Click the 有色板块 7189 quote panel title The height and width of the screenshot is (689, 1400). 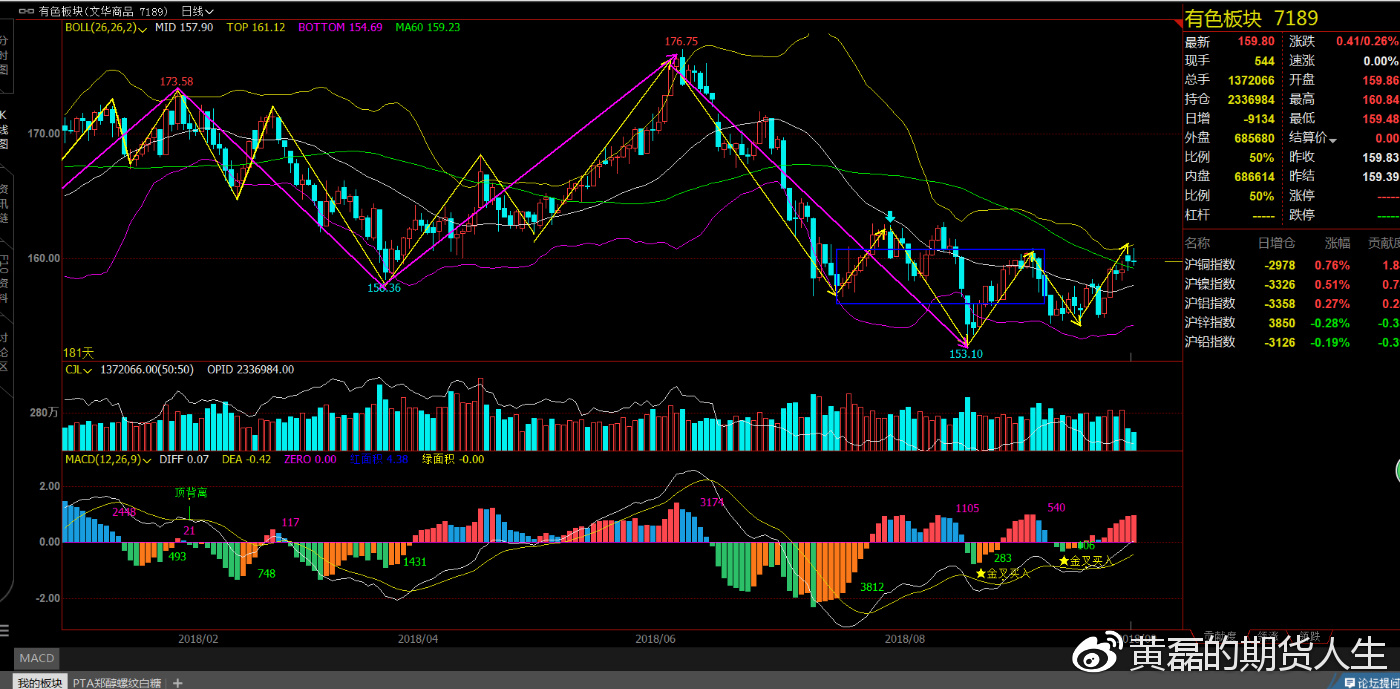click(x=1252, y=18)
